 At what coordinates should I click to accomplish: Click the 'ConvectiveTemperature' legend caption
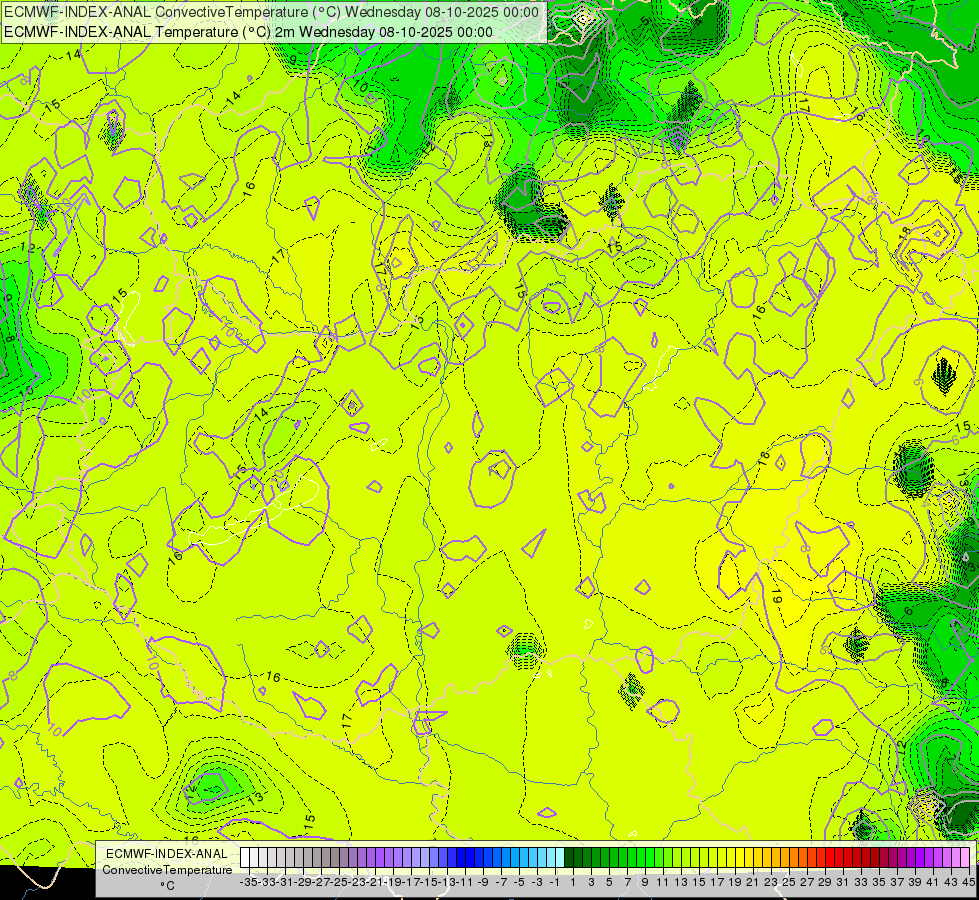click(167, 869)
